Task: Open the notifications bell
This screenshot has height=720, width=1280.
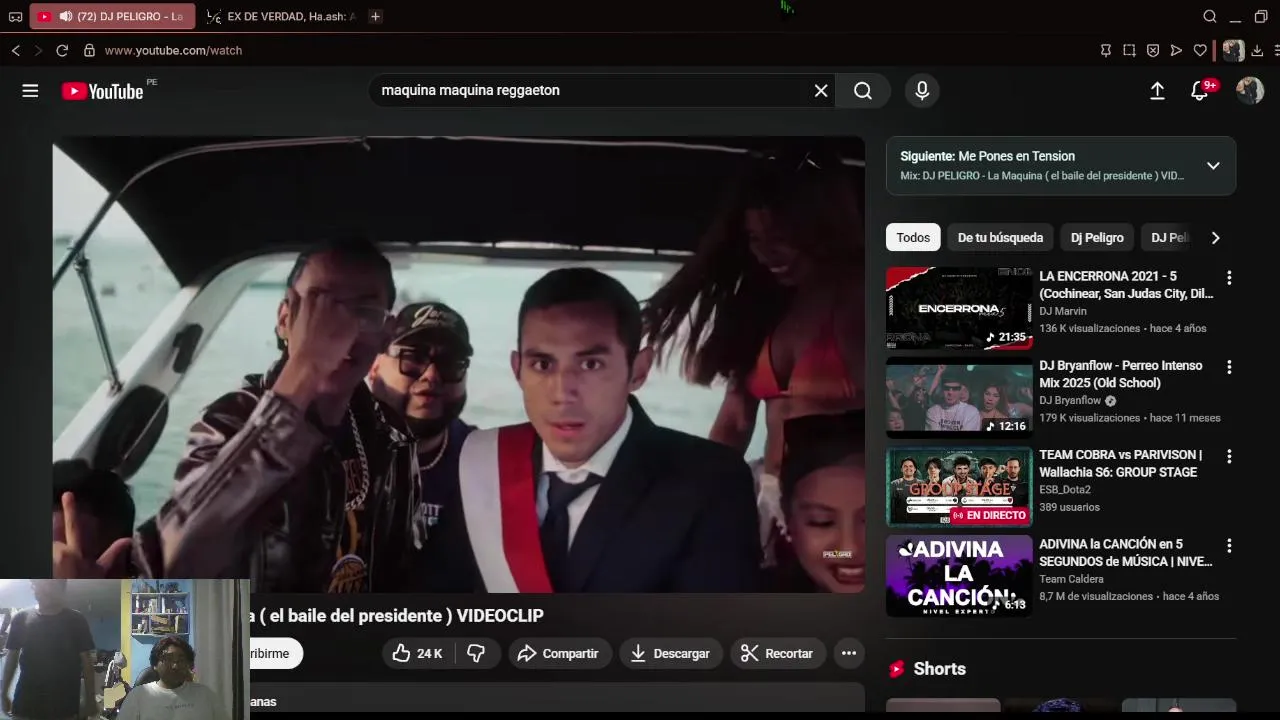Action: click(x=1200, y=91)
